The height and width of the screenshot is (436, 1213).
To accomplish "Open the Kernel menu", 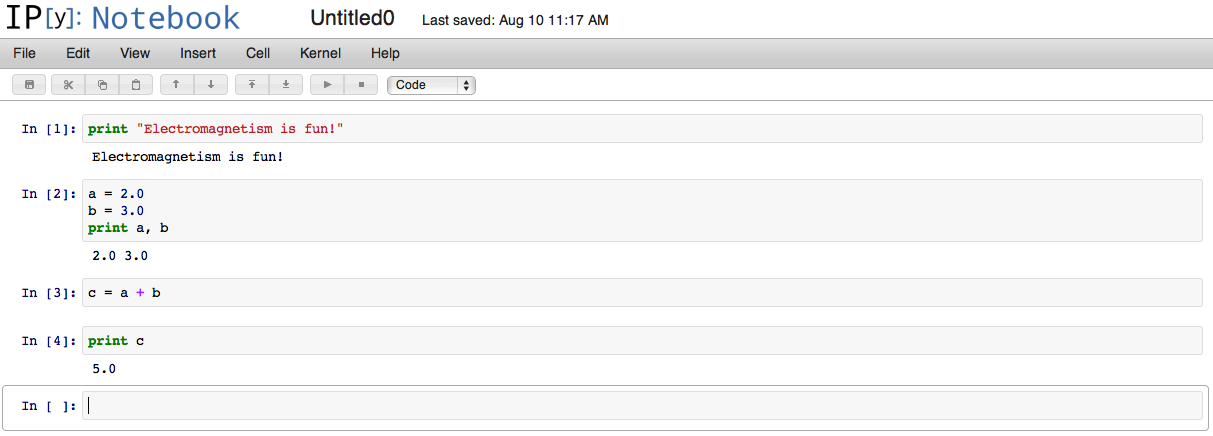I will (320, 53).
